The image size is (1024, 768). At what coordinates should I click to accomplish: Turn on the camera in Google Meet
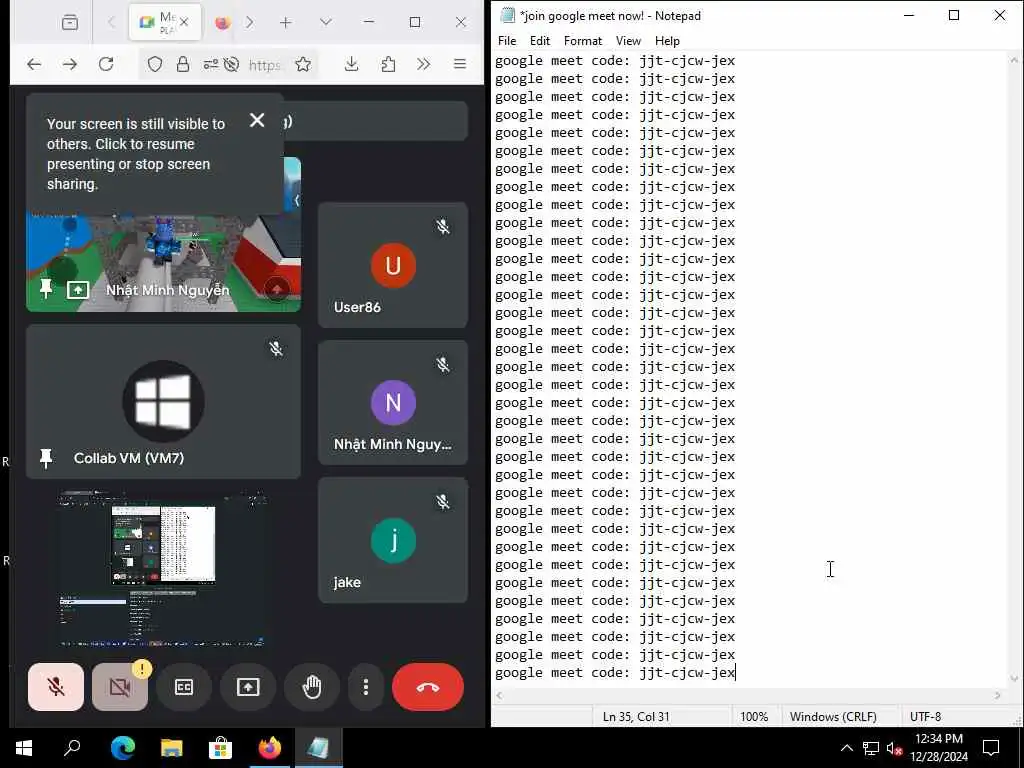tap(120, 686)
